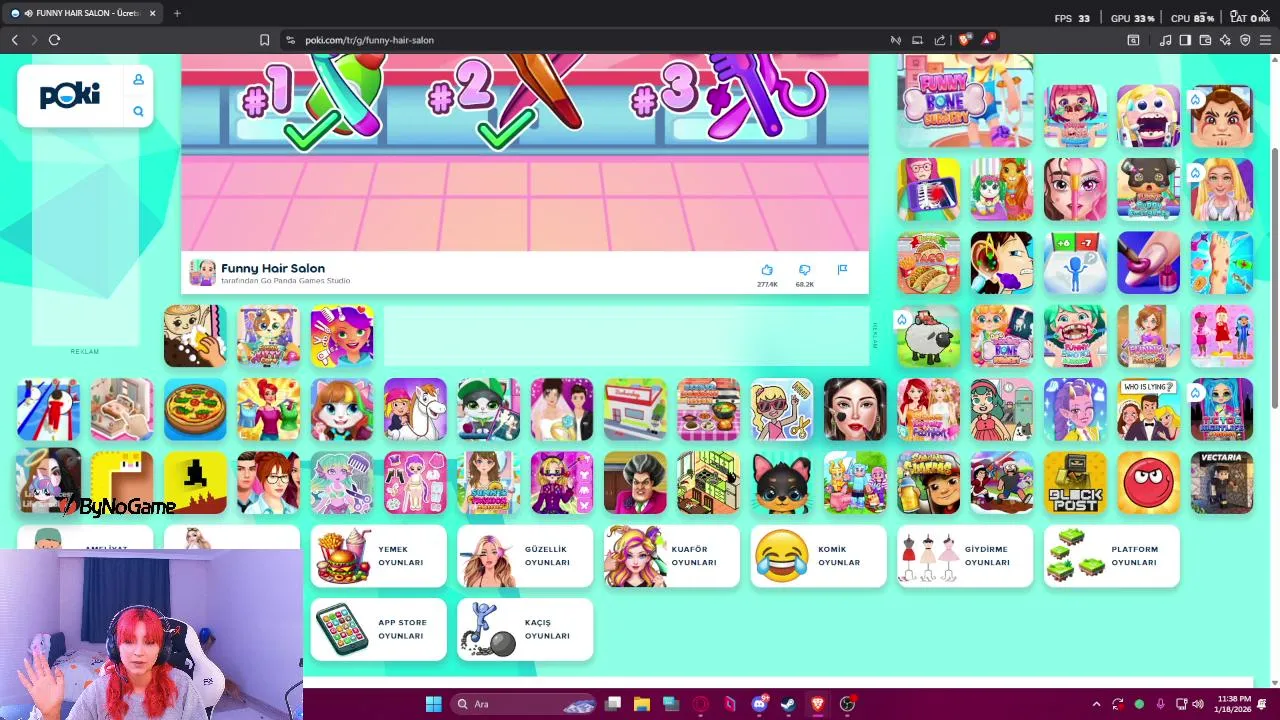Screen dimensions: 1280x720
Task: Open Brave Rewards triangle icon
Action: click(x=988, y=40)
